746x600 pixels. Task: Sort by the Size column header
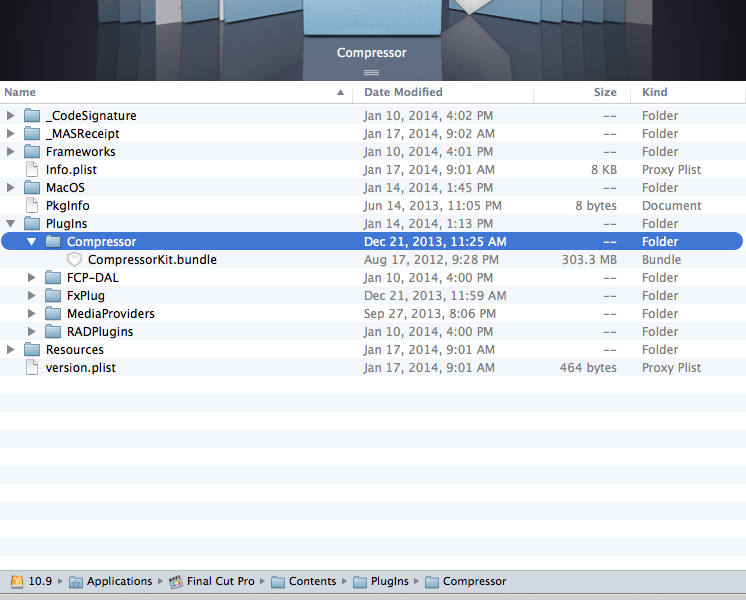(582, 92)
